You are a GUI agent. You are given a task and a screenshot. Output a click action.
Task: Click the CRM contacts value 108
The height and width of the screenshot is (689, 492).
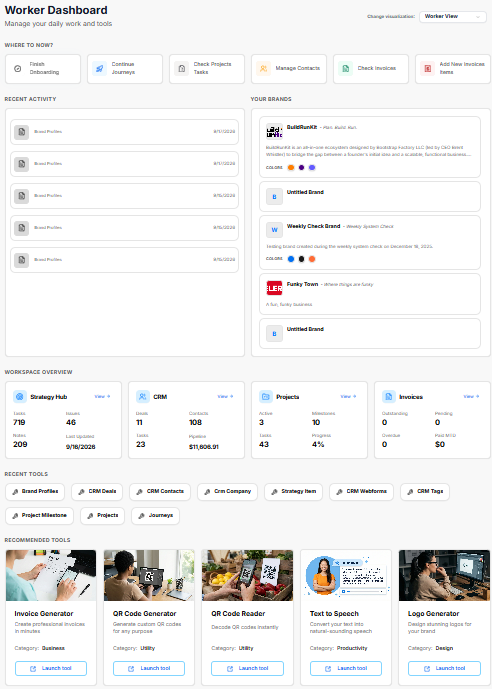195,422
